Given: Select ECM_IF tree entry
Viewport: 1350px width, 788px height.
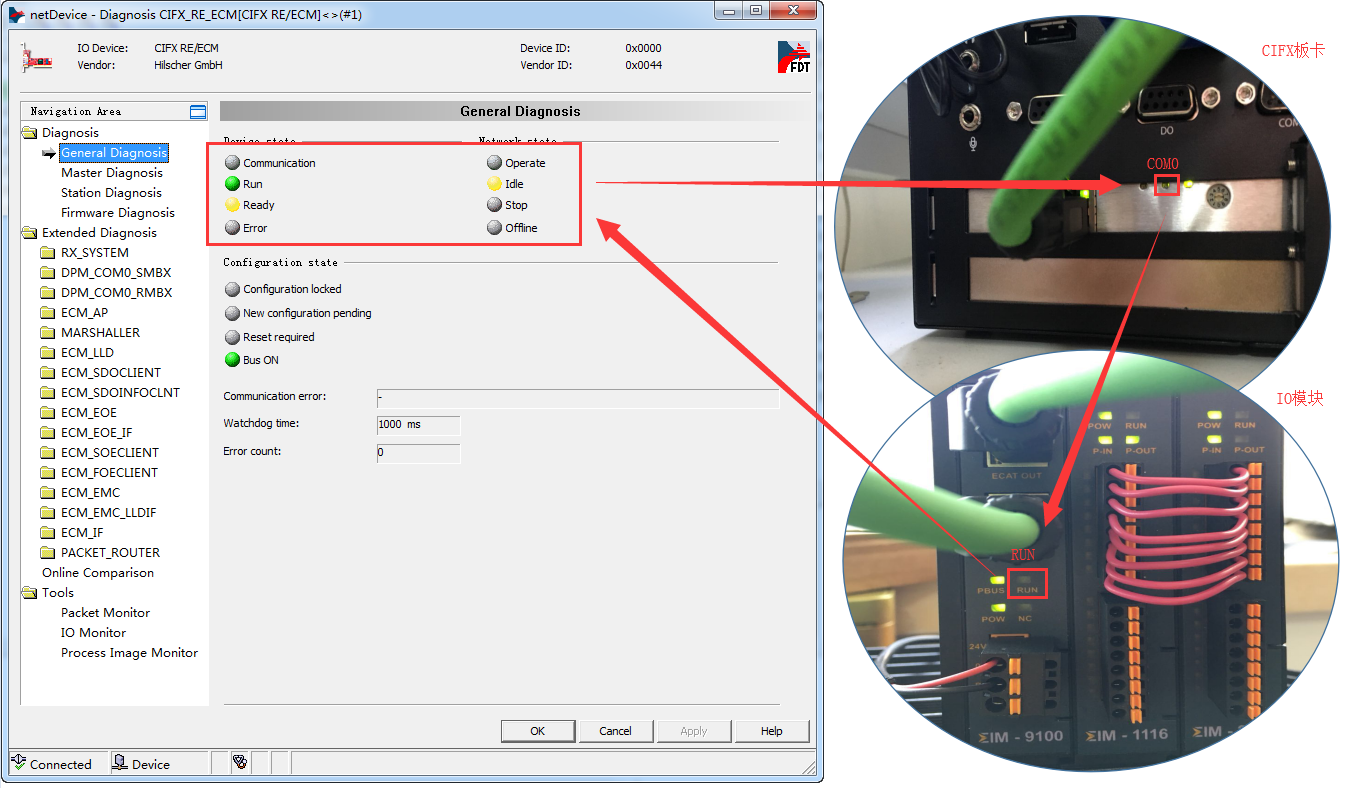Looking at the screenshot, I should pyautogui.click(x=82, y=533).
